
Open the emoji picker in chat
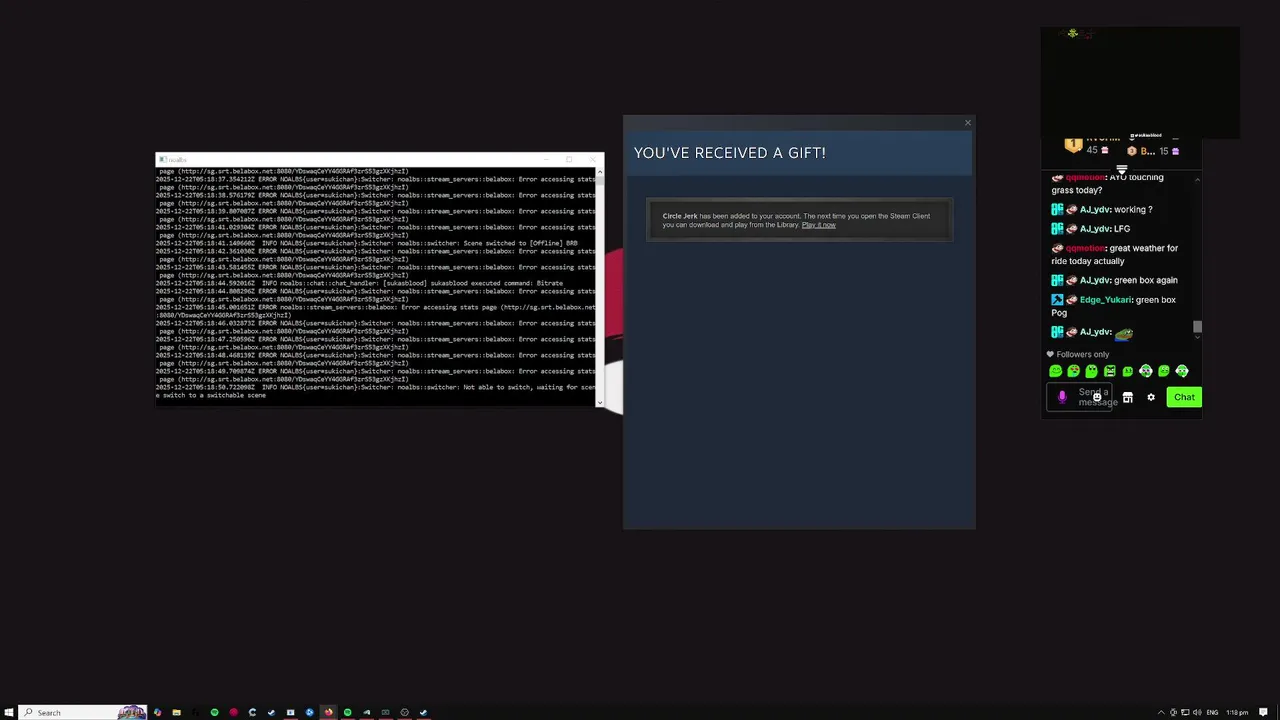coord(1097,398)
